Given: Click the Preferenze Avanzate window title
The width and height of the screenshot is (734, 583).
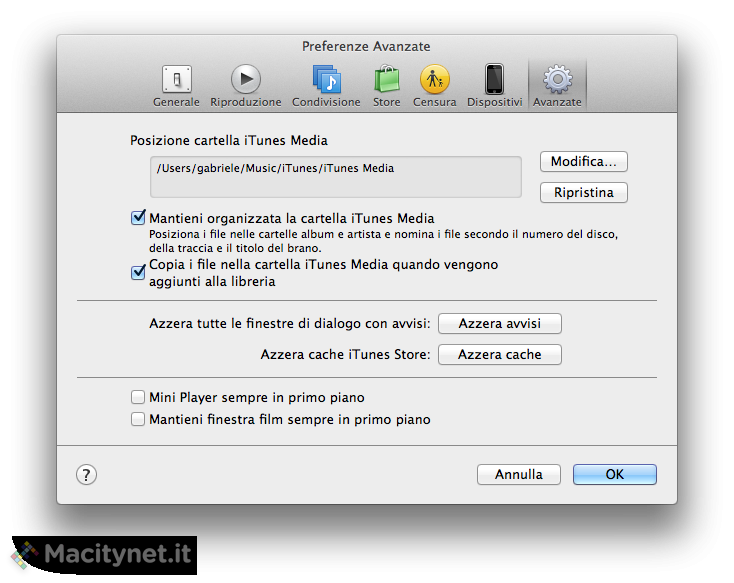Looking at the screenshot, I should point(366,46).
